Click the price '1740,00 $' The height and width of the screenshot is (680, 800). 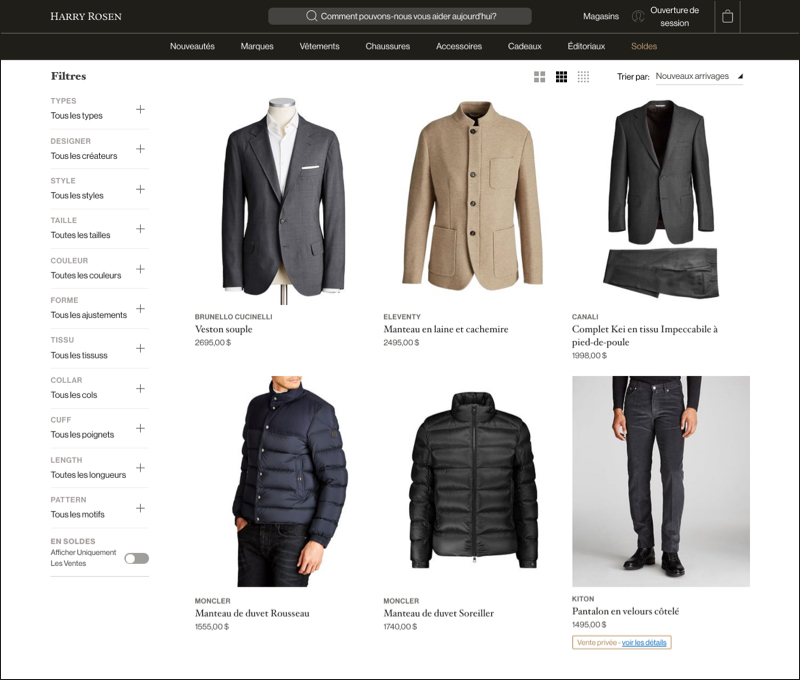(401, 626)
